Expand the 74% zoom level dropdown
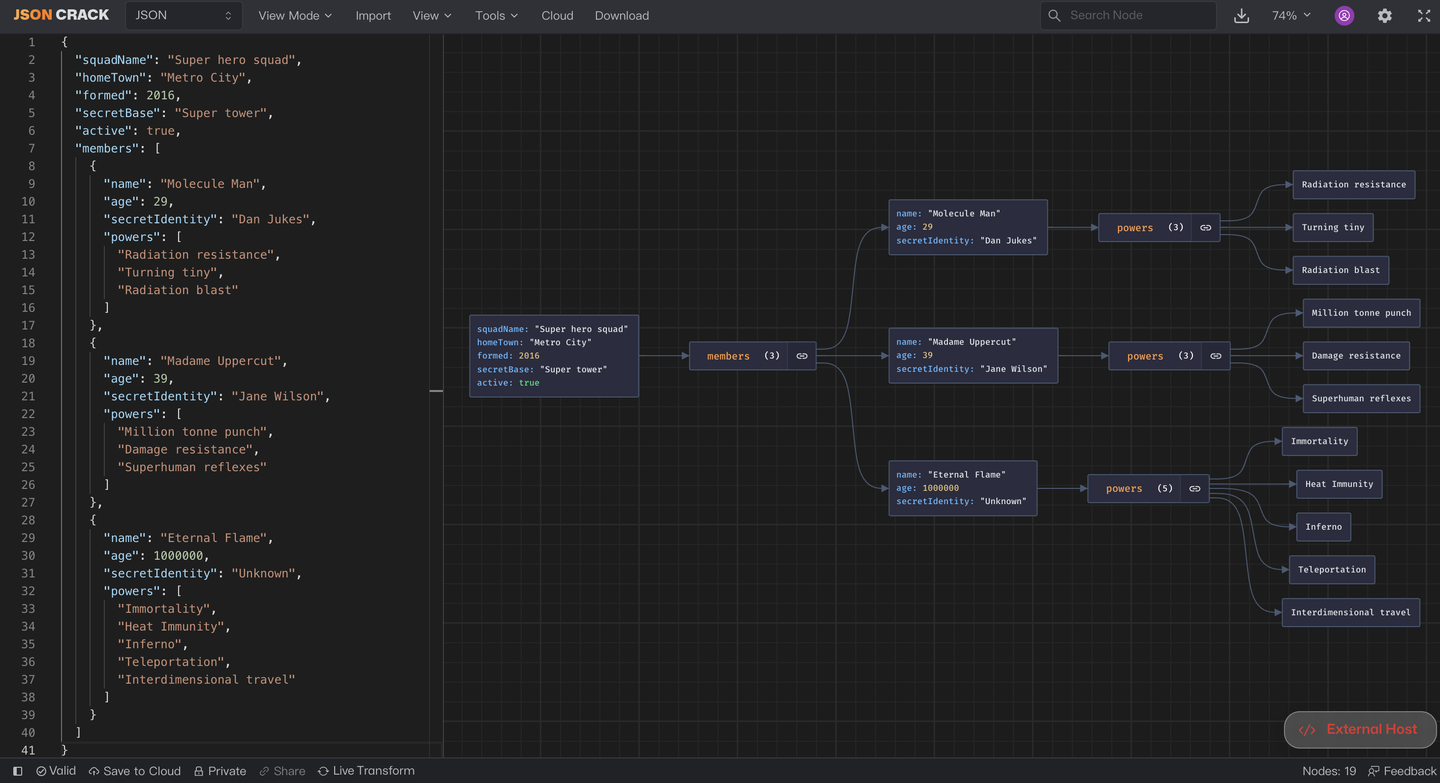 click(x=1291, y=16)
